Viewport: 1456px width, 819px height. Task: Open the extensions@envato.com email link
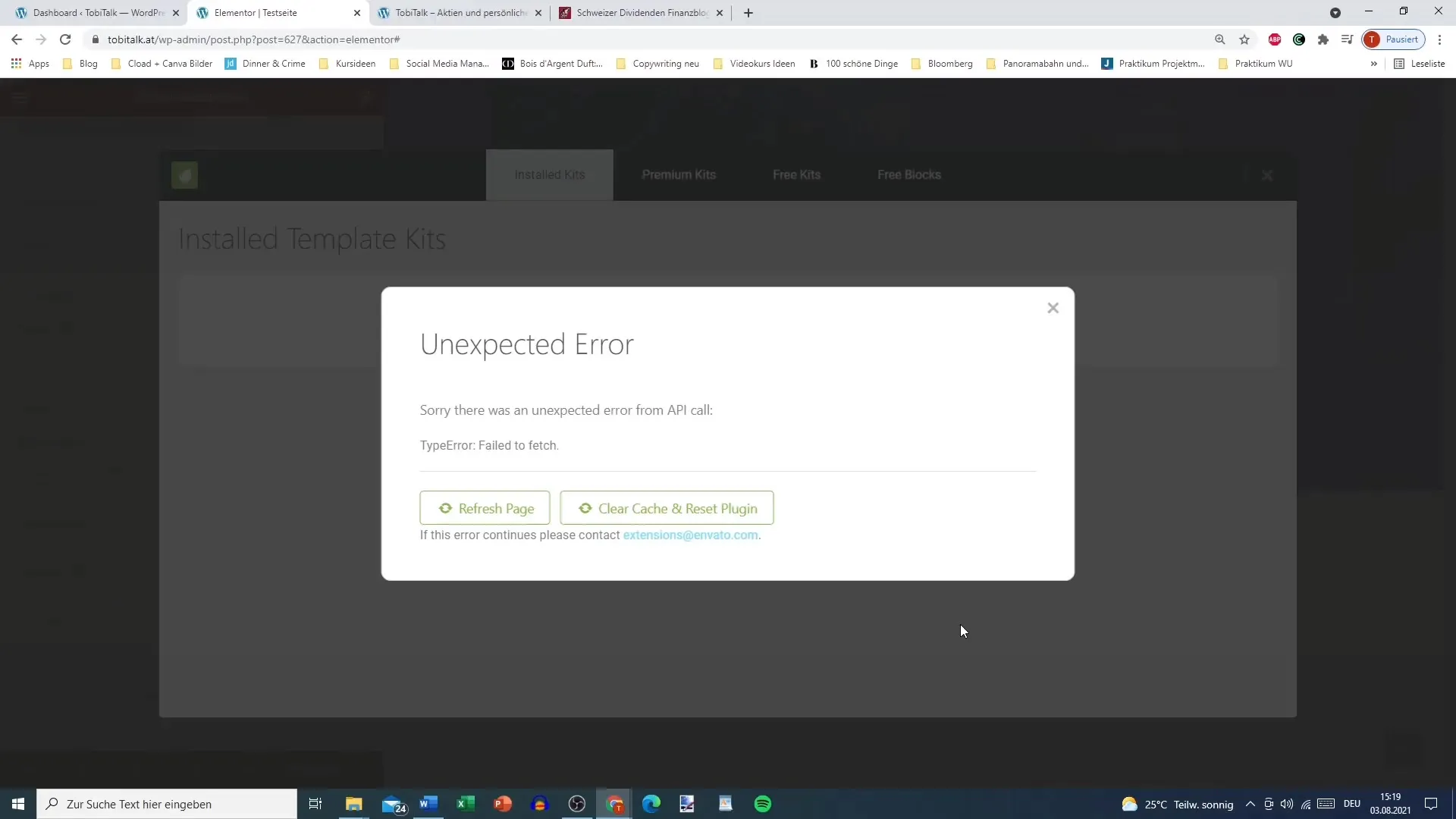(x=690, y=535)
